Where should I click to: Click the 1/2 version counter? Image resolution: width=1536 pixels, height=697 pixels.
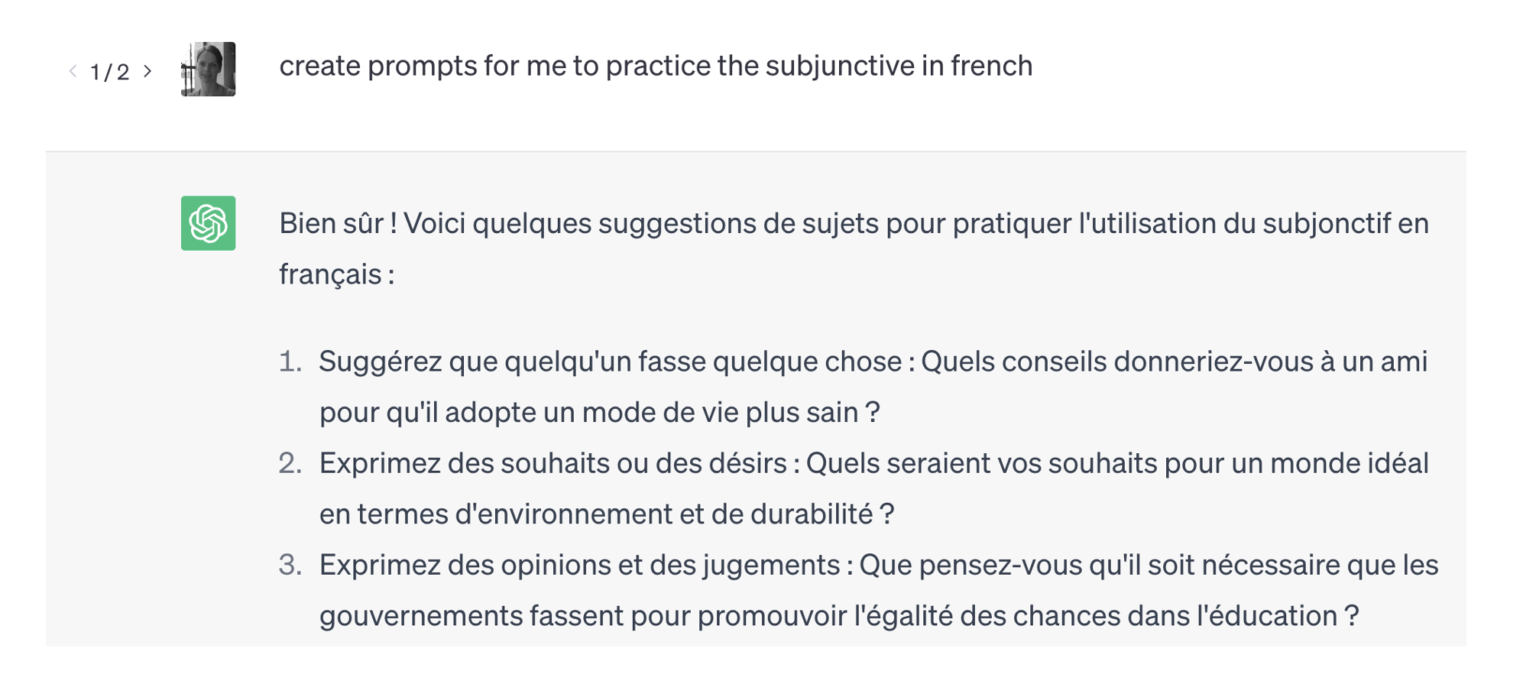[x=108, y=70]
